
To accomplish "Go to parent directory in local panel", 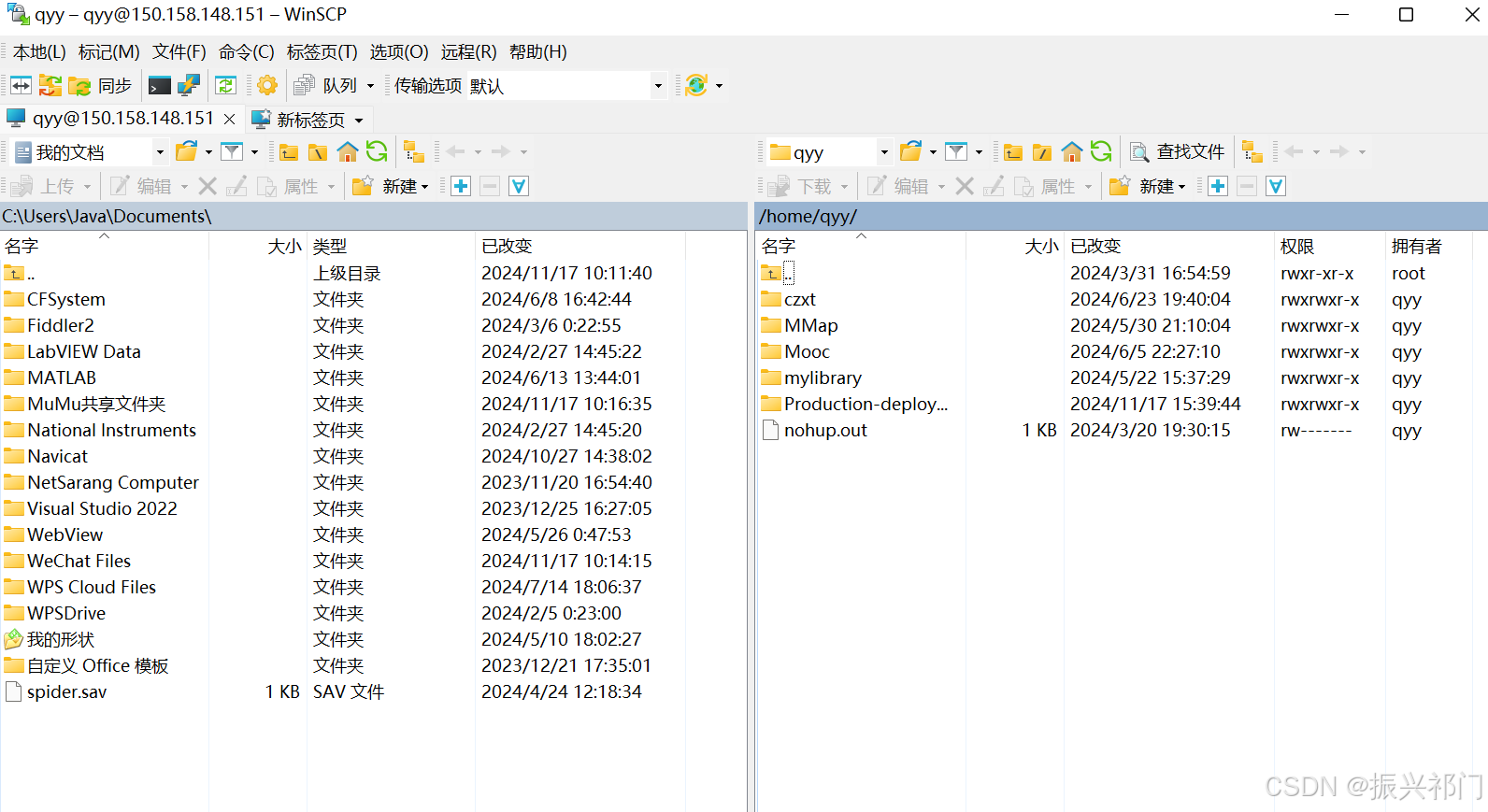I will (289, 152).
